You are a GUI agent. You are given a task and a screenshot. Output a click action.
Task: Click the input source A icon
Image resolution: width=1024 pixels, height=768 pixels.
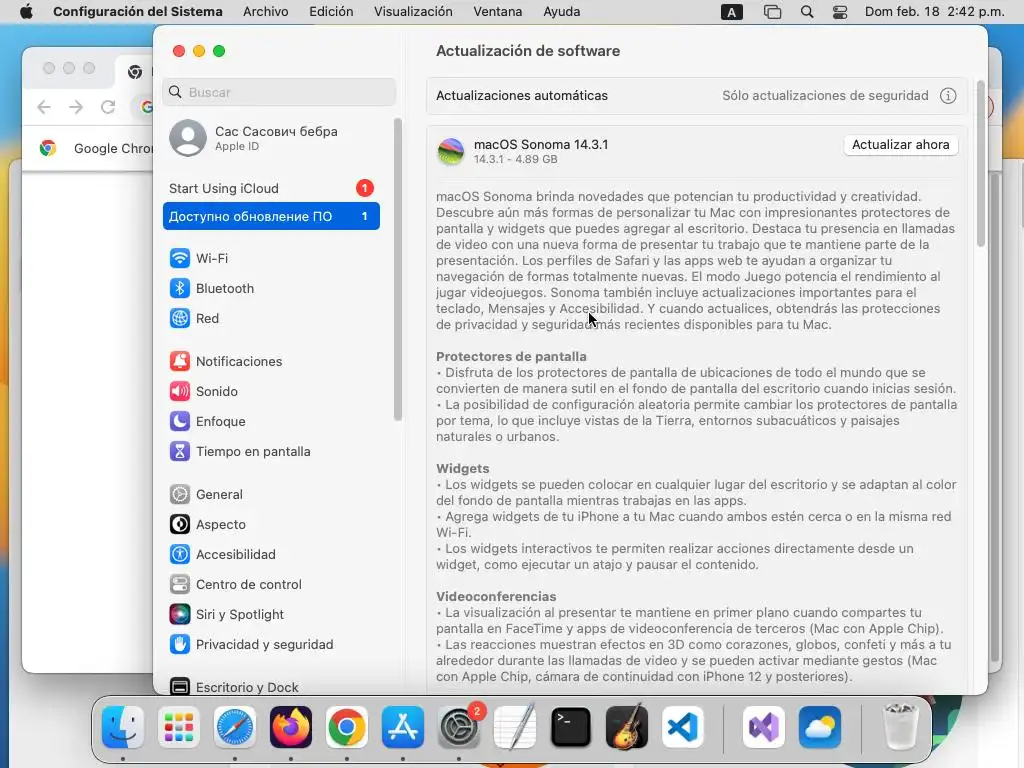tap(731, 12)
